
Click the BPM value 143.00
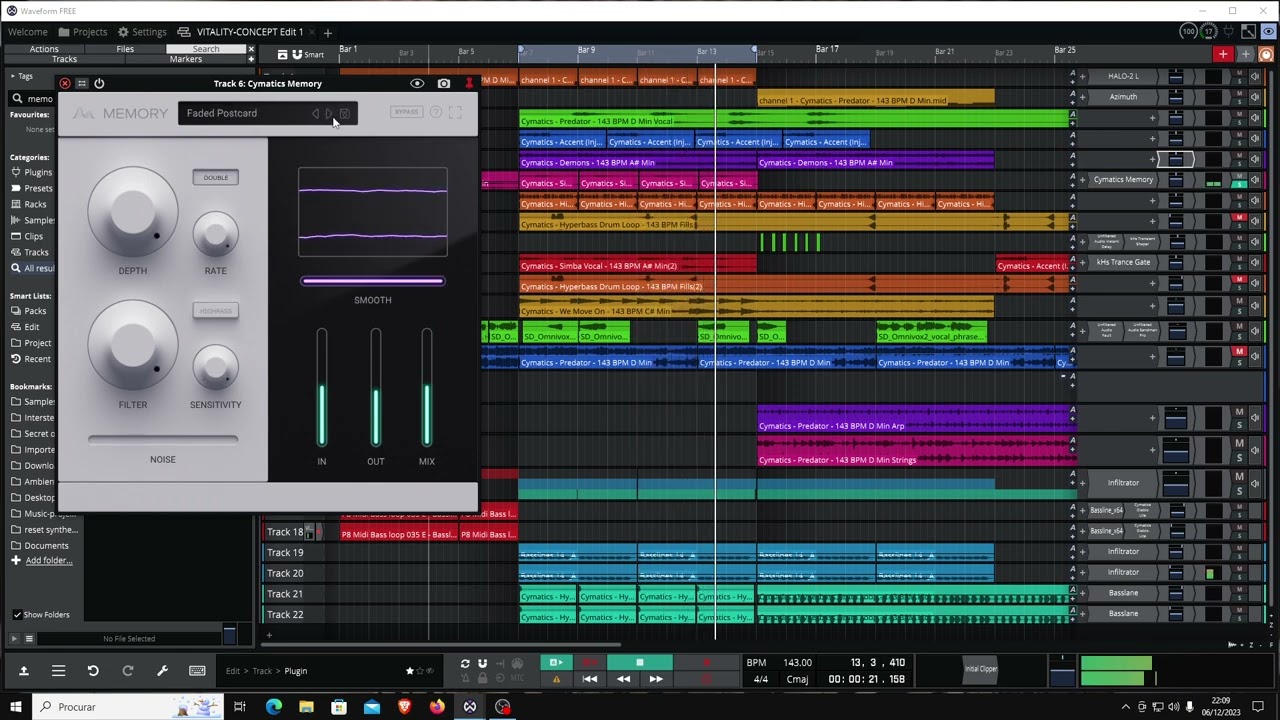tap(797, 663)
